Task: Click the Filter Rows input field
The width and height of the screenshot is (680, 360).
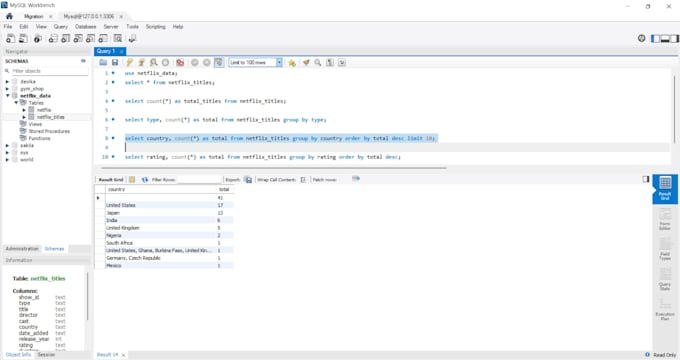Action: (x=199, y=180)
